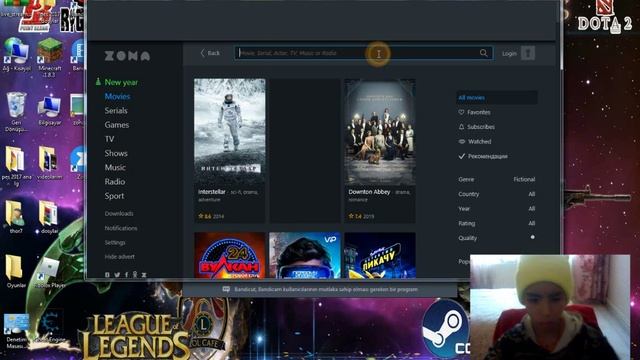Click the Вулкан 24 advert thumbnail
Image resolution: width=640 pixels, height=360 pixels.
coord(229,256)
